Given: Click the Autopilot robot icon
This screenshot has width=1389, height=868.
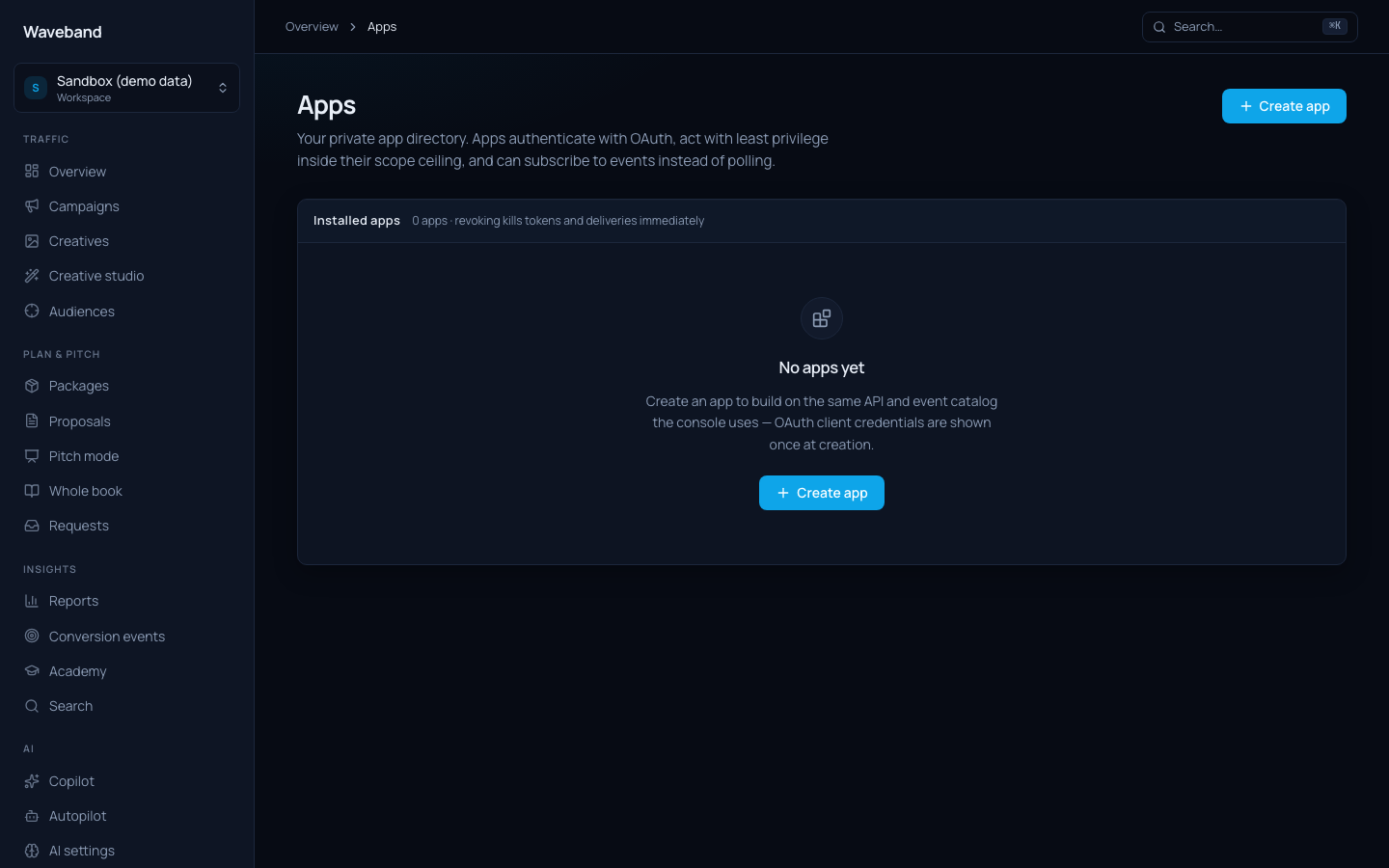Looking at the screenshot, I should point(32,816).
